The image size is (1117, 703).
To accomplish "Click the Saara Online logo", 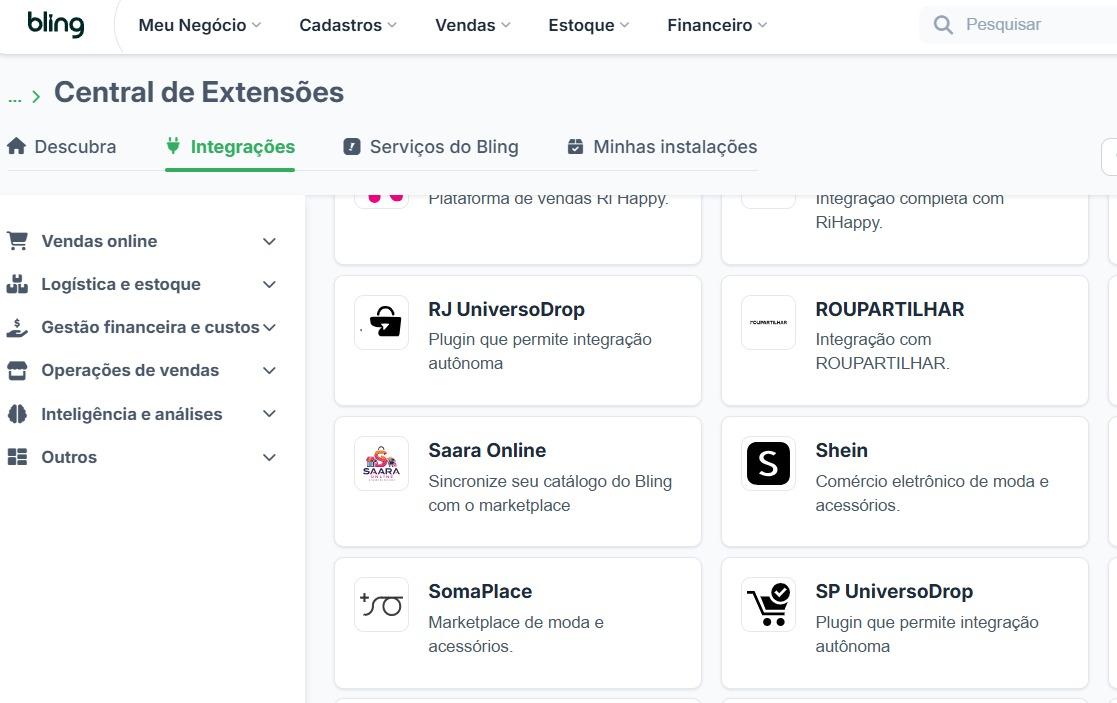I will pyautogui.click(x=382, y=463).
